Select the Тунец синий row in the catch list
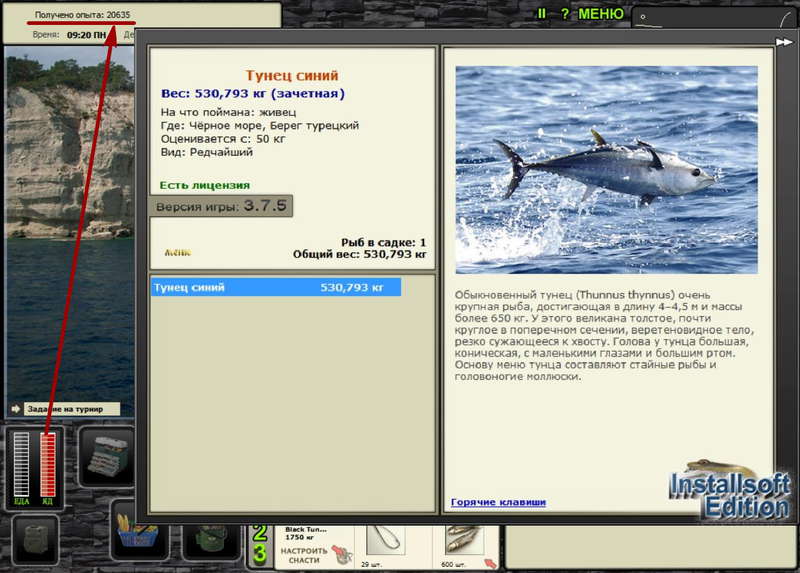Screen dimensions: 800x573 [276, 287]
